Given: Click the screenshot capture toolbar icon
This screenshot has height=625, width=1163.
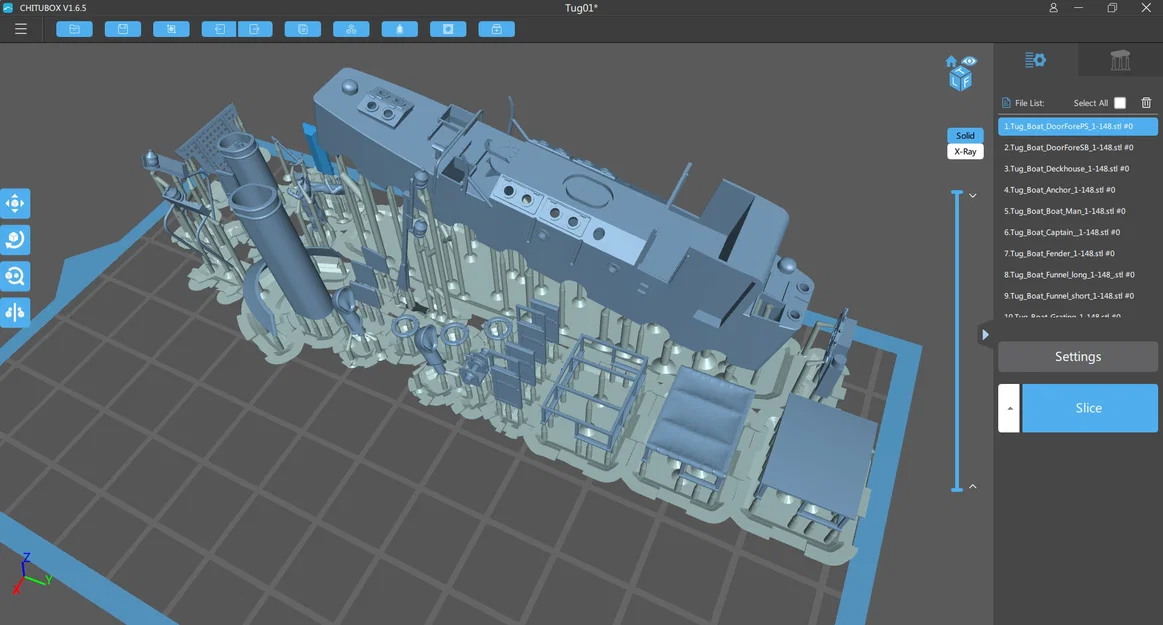Looking at the screenshot, I should tap(171, 29).
